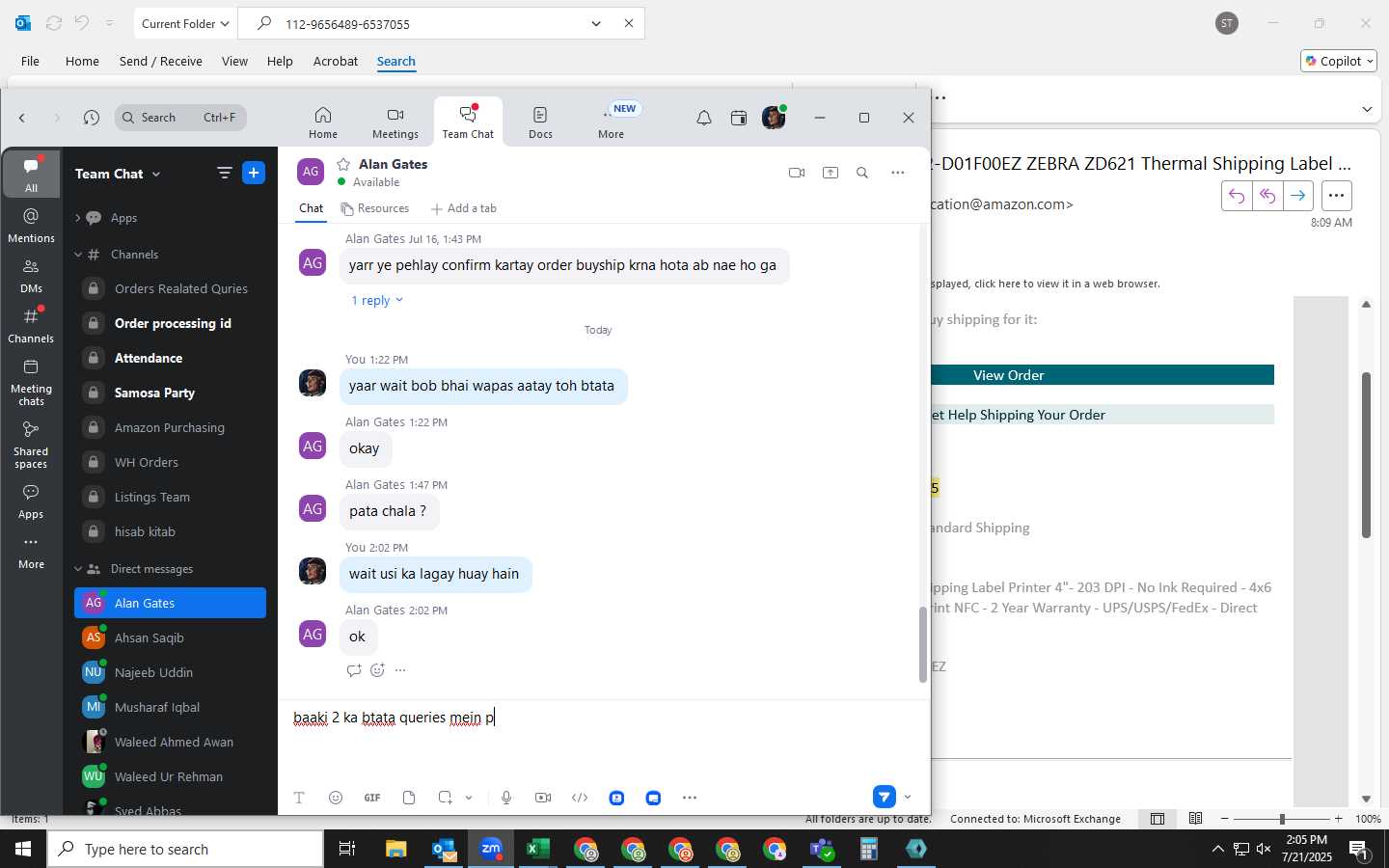Open the Amazon Purchasing channel

tap(170, 427)
